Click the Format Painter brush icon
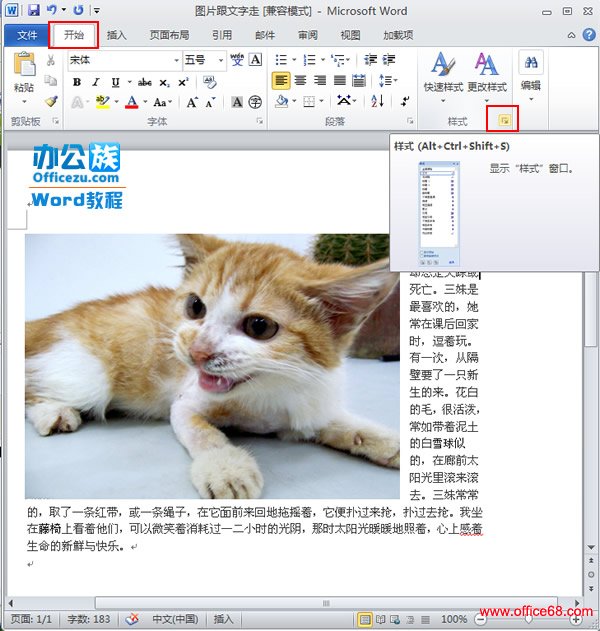The image size is (600, 631). coord(51,102)
